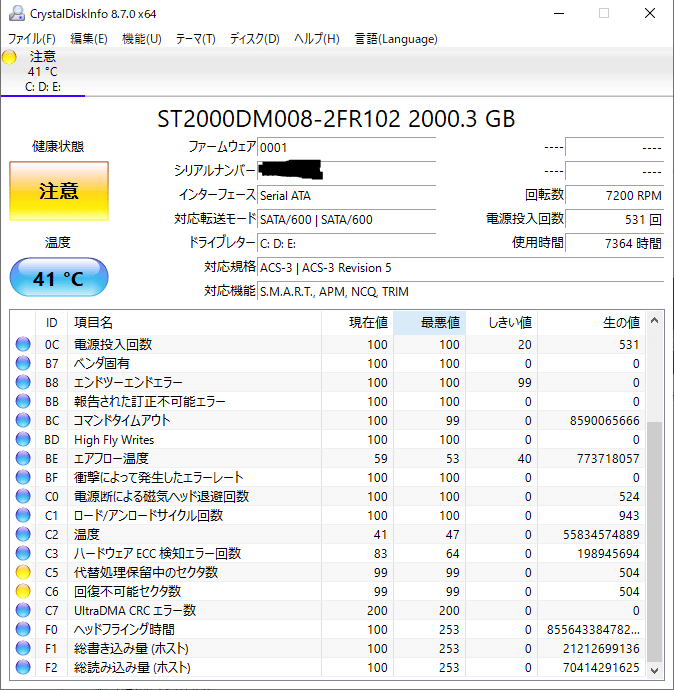Click the 7200 RPM rotation field
Screen dimensions: 674x690
click(x=615, y=195)
